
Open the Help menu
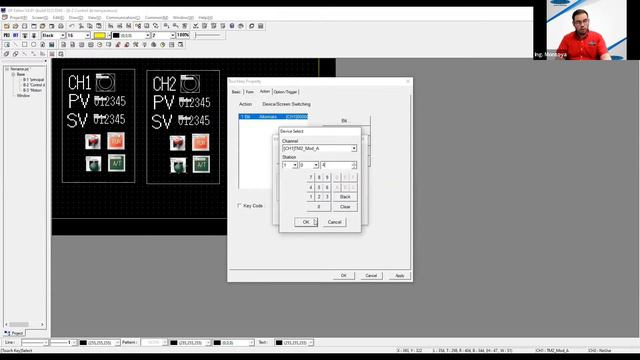(205, 18)
